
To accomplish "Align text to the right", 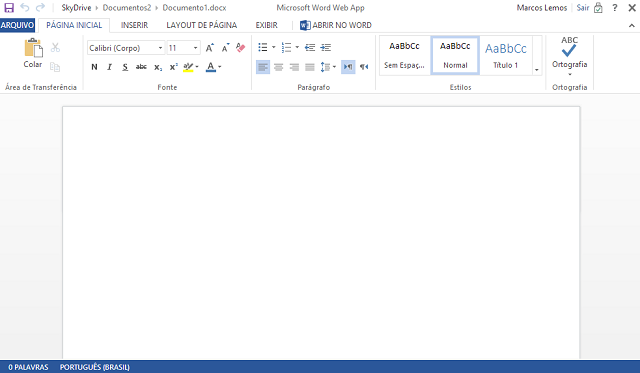I will tap(294, 67).
